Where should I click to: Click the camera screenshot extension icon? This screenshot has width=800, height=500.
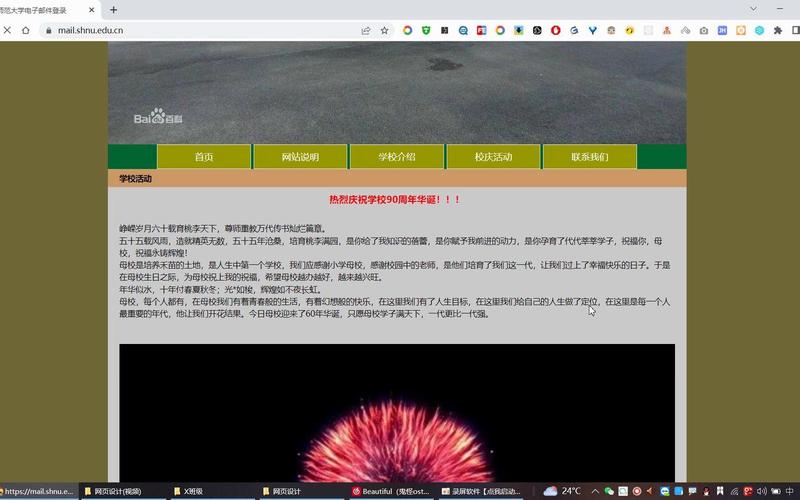[x=705, y=31]
